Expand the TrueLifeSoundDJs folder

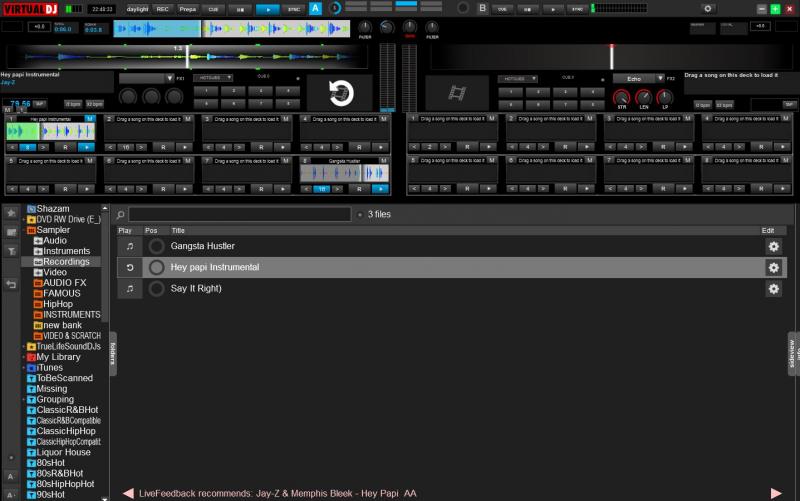click(x=23, y=346)
